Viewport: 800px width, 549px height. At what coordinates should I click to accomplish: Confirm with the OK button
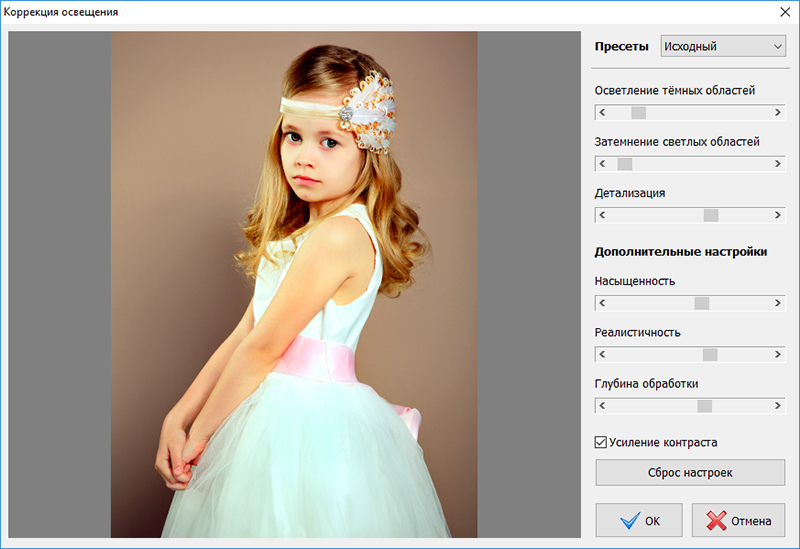pos(639,520)
